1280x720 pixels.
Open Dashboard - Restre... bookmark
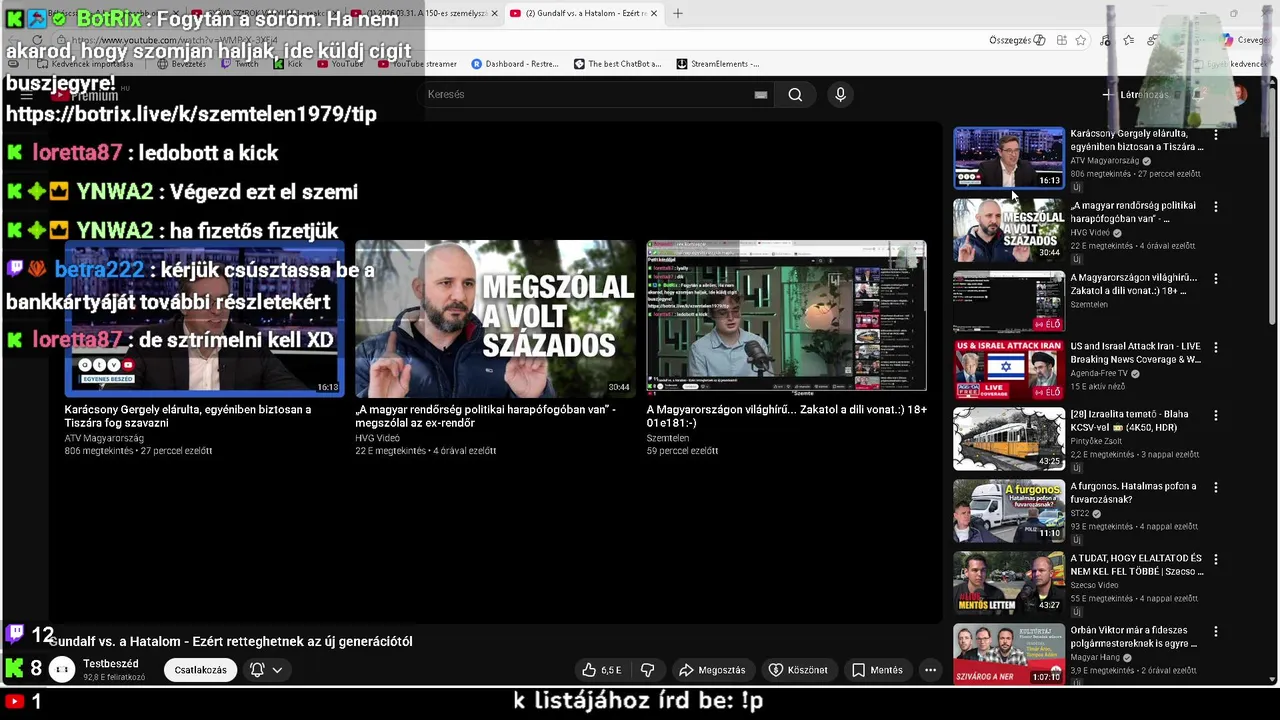514,64
